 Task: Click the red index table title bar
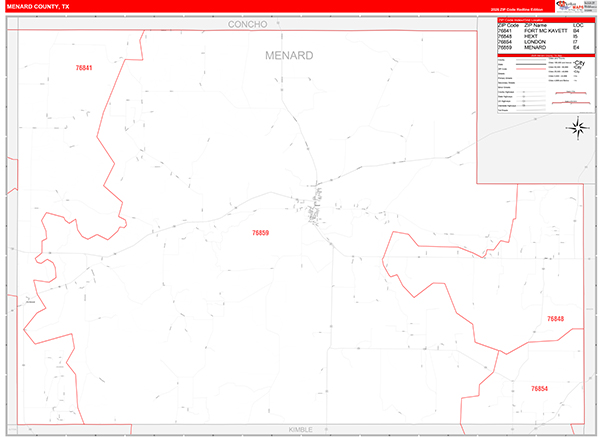pos(546,20)
